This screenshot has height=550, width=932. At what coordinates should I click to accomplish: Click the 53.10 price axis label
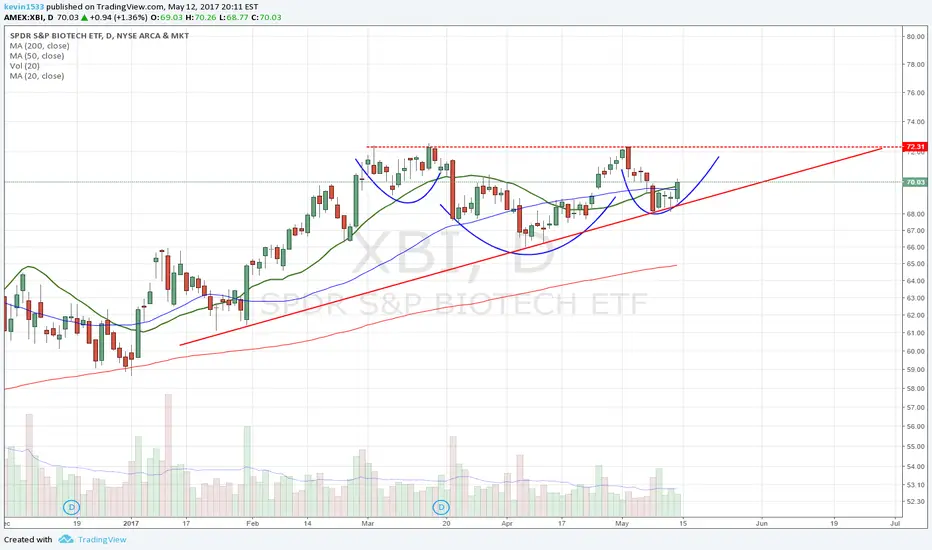click(x=915, y=485)
